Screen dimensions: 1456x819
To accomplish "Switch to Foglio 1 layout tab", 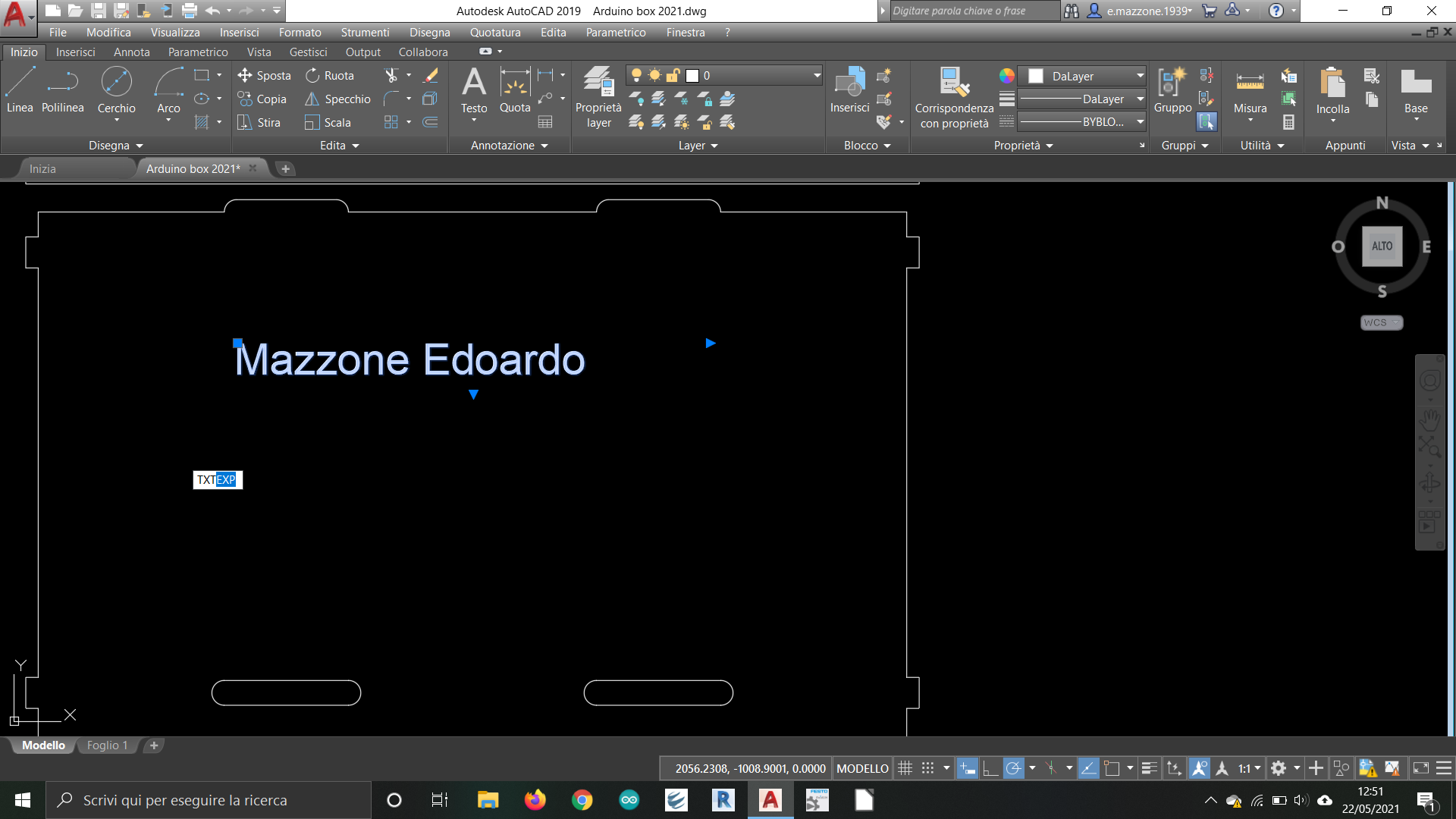I will 107,745.
